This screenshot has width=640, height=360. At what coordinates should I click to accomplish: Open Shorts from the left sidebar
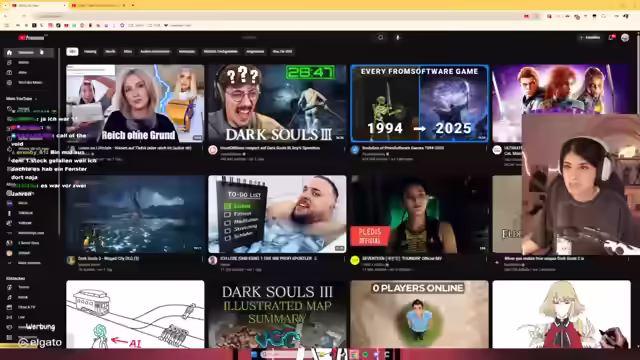(x=24, y=62)
